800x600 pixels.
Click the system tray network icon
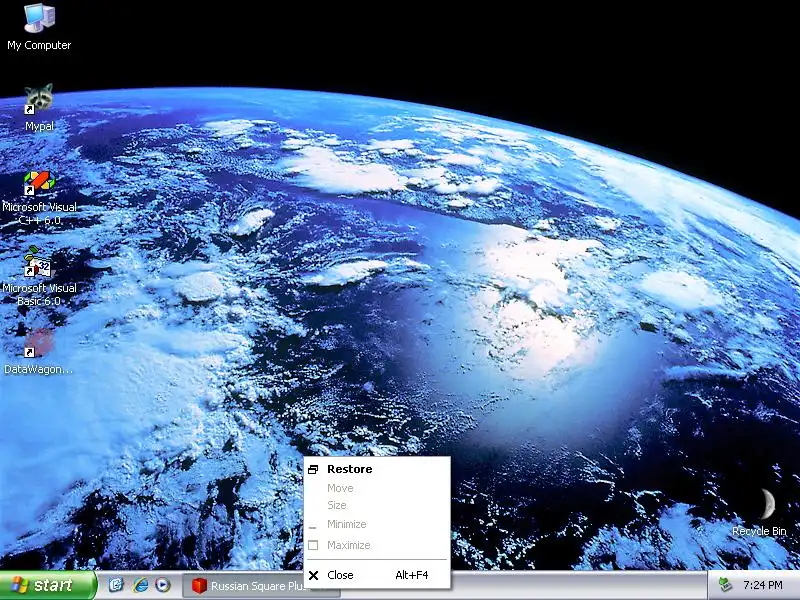725,585
